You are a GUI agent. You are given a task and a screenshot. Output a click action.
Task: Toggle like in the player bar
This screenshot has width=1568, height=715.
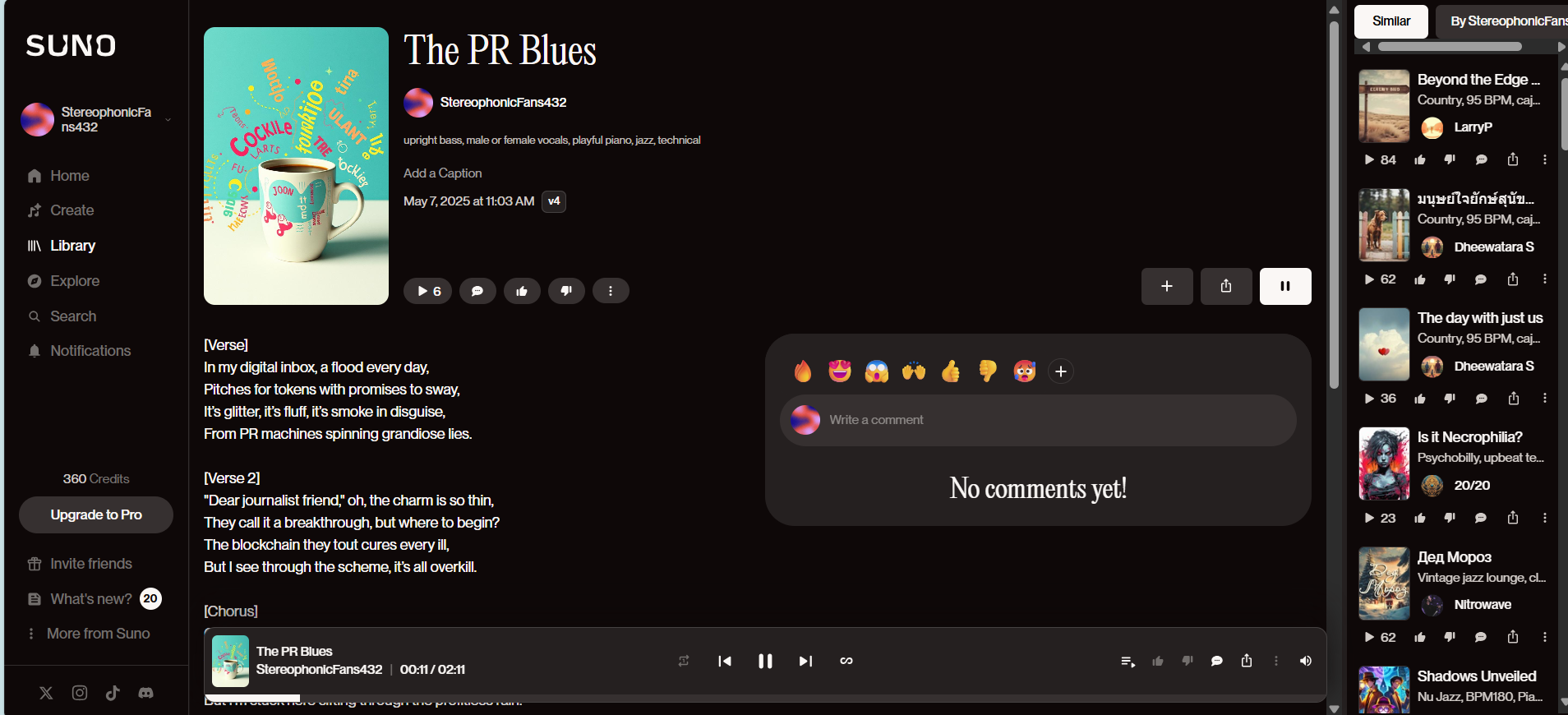click(1158, 661)
